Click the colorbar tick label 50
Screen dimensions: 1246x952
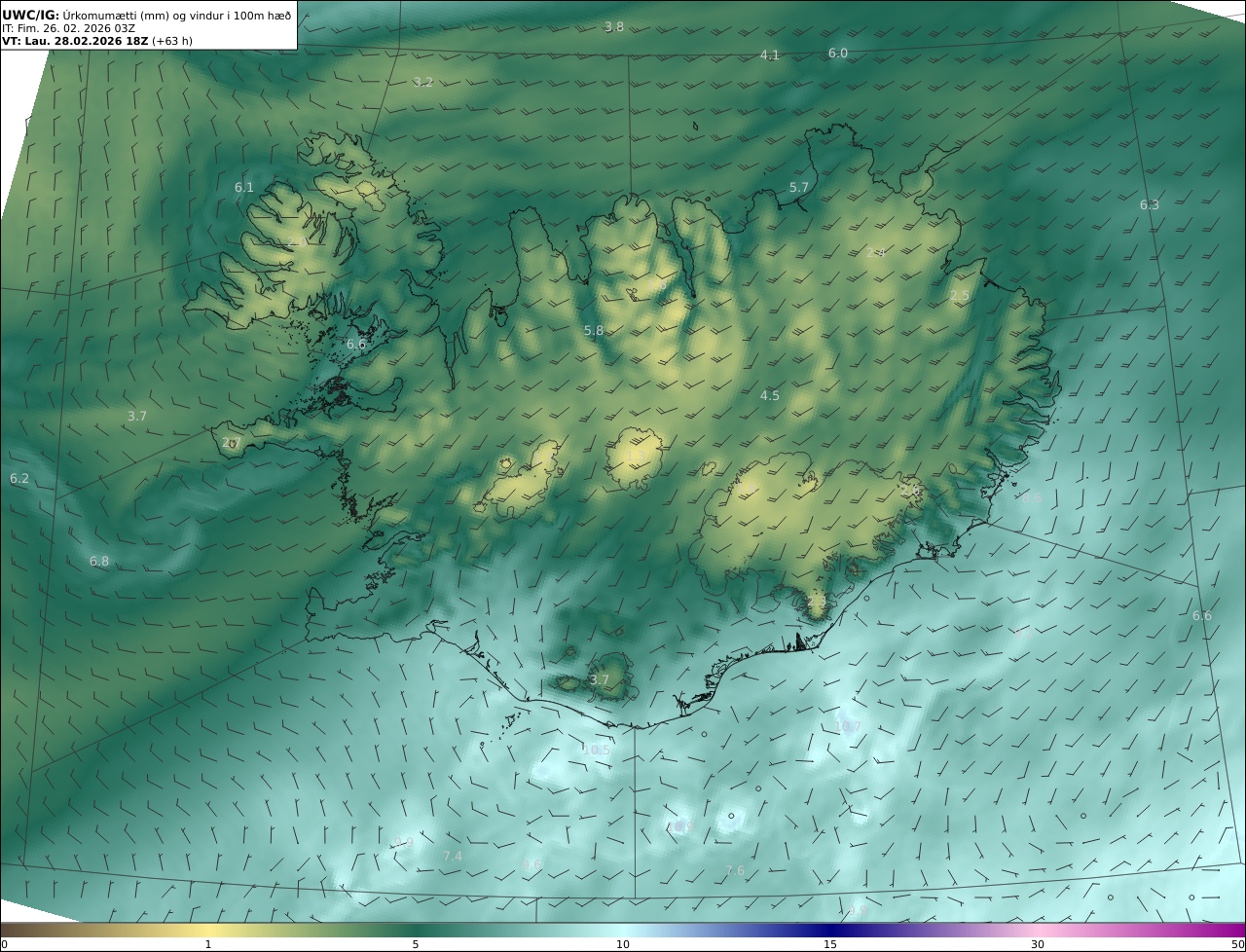tap(1238, 944)
